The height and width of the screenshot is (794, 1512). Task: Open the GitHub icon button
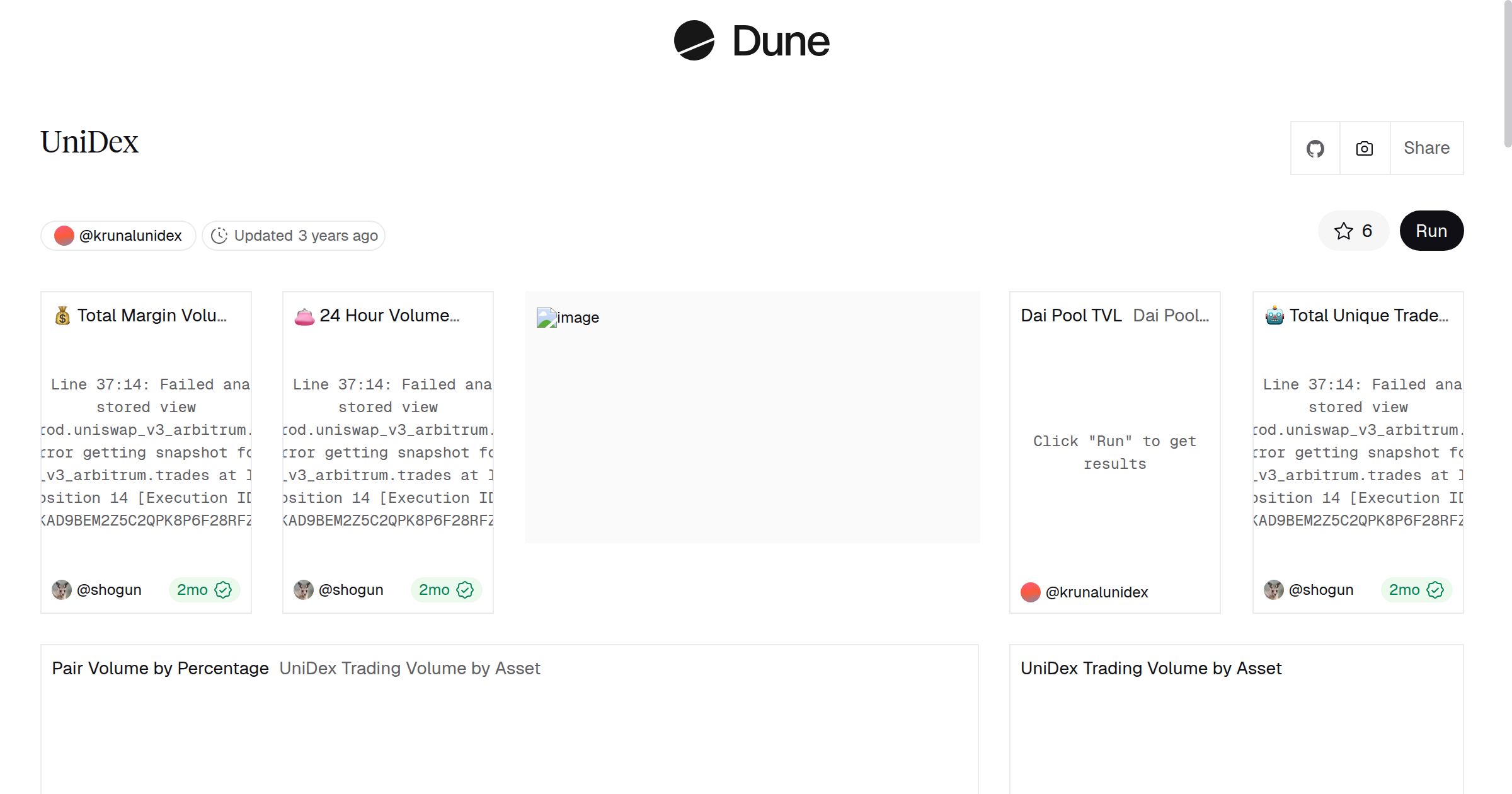[1315, 149]
